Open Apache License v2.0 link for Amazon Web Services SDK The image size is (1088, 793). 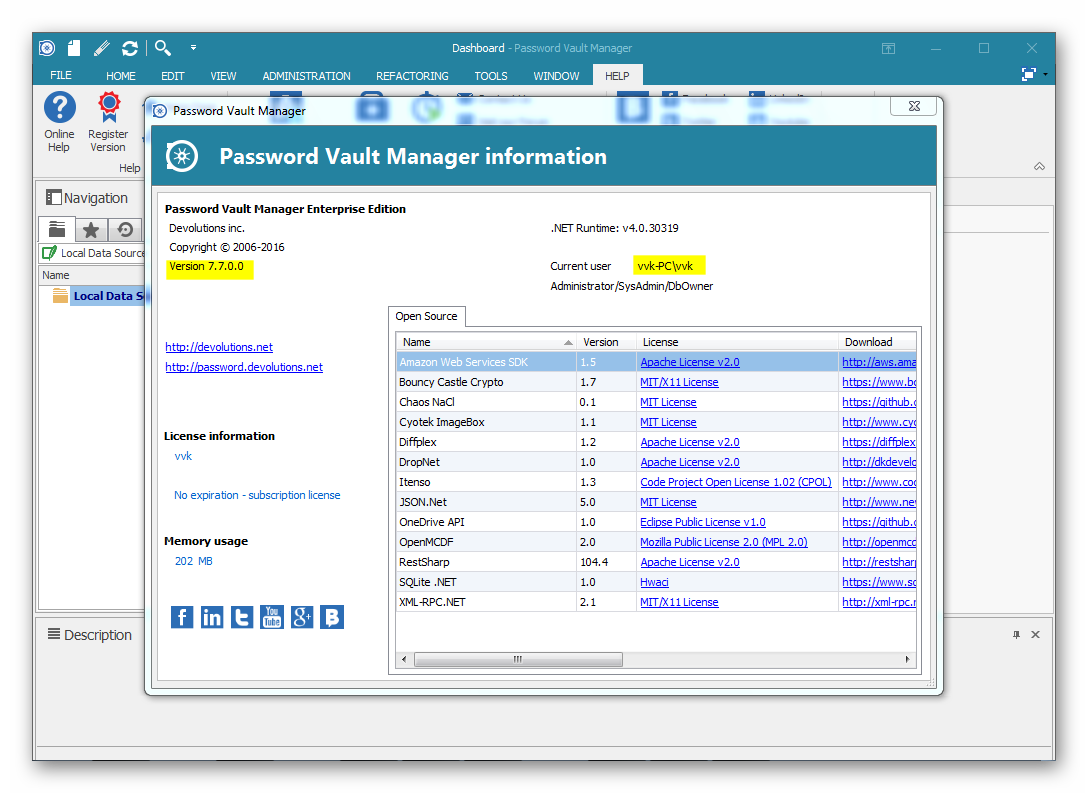pos(690,362)
